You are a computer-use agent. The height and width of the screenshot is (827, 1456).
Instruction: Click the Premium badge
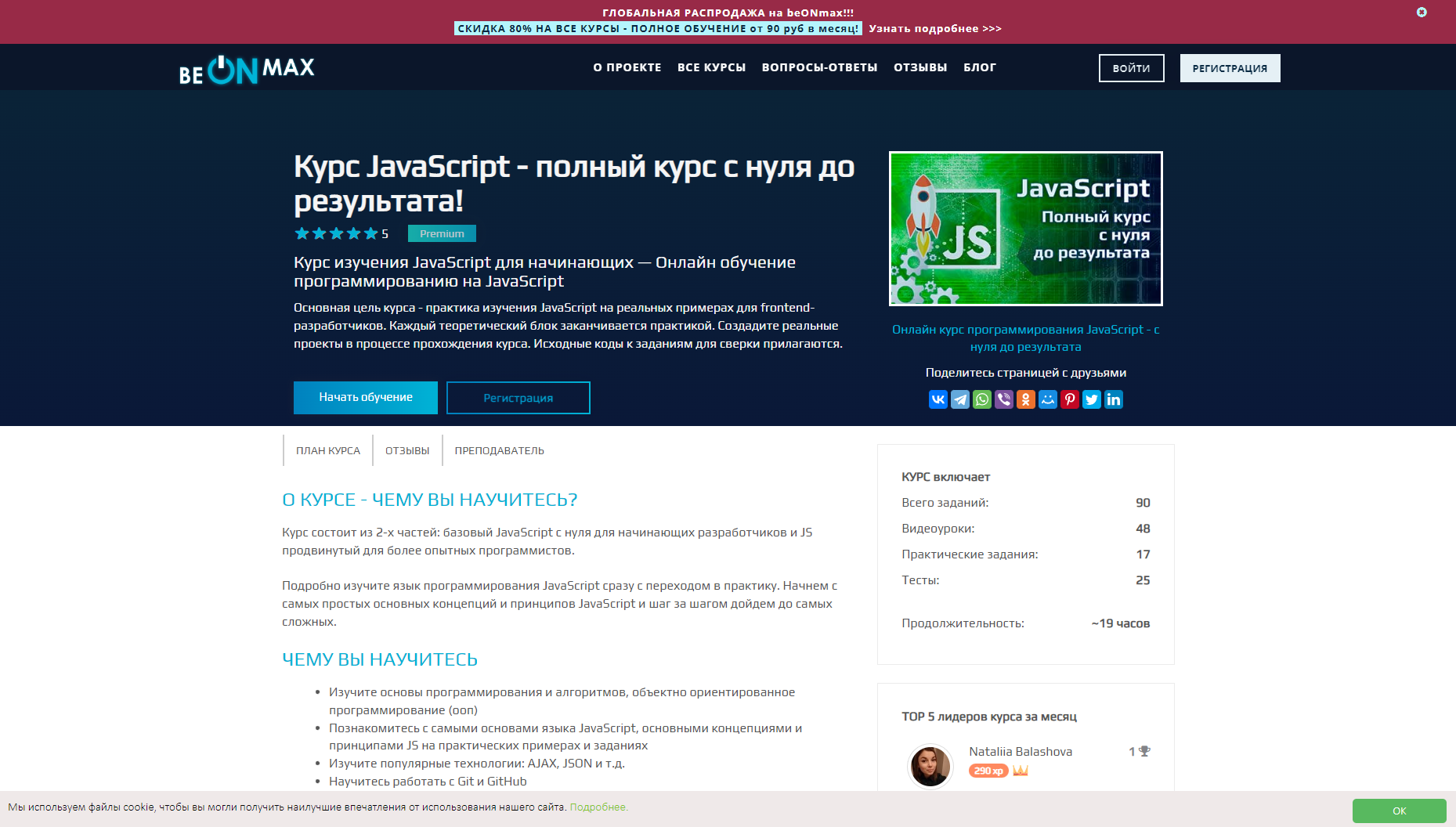[442, 233]
